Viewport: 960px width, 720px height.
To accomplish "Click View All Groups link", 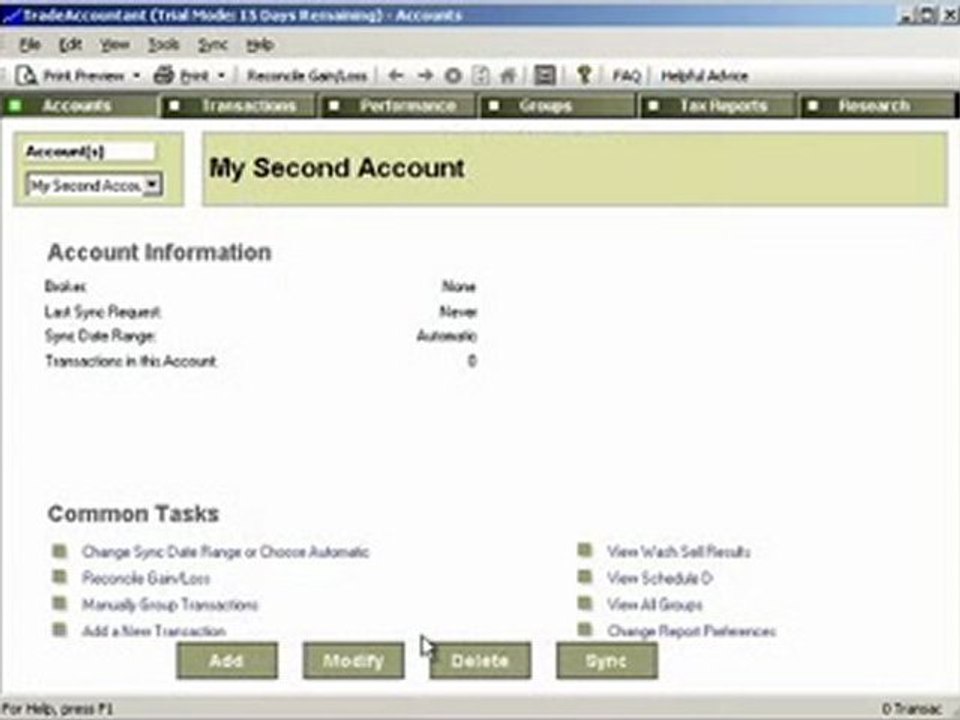I will coord(654,605).
